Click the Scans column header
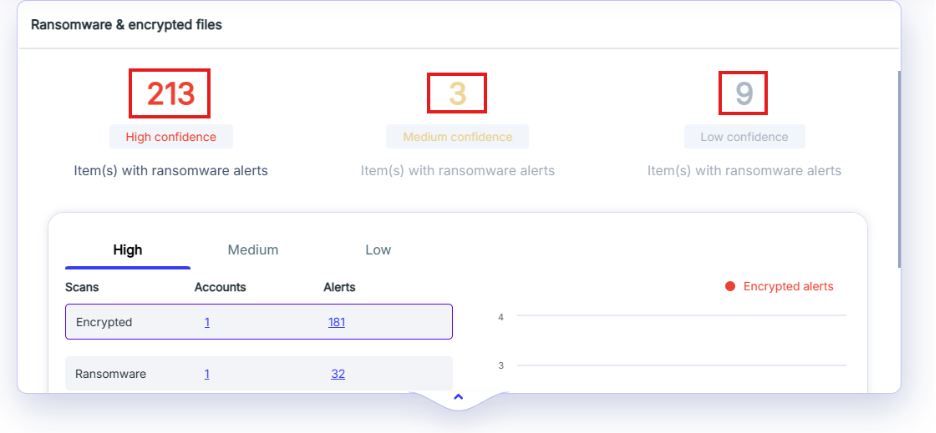 (x=82, y=287)
